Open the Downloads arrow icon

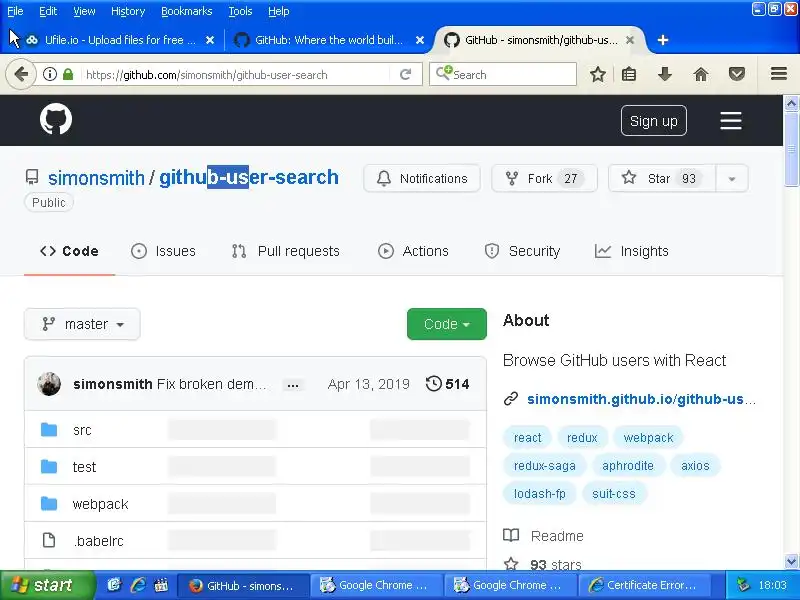coord(664,74)
